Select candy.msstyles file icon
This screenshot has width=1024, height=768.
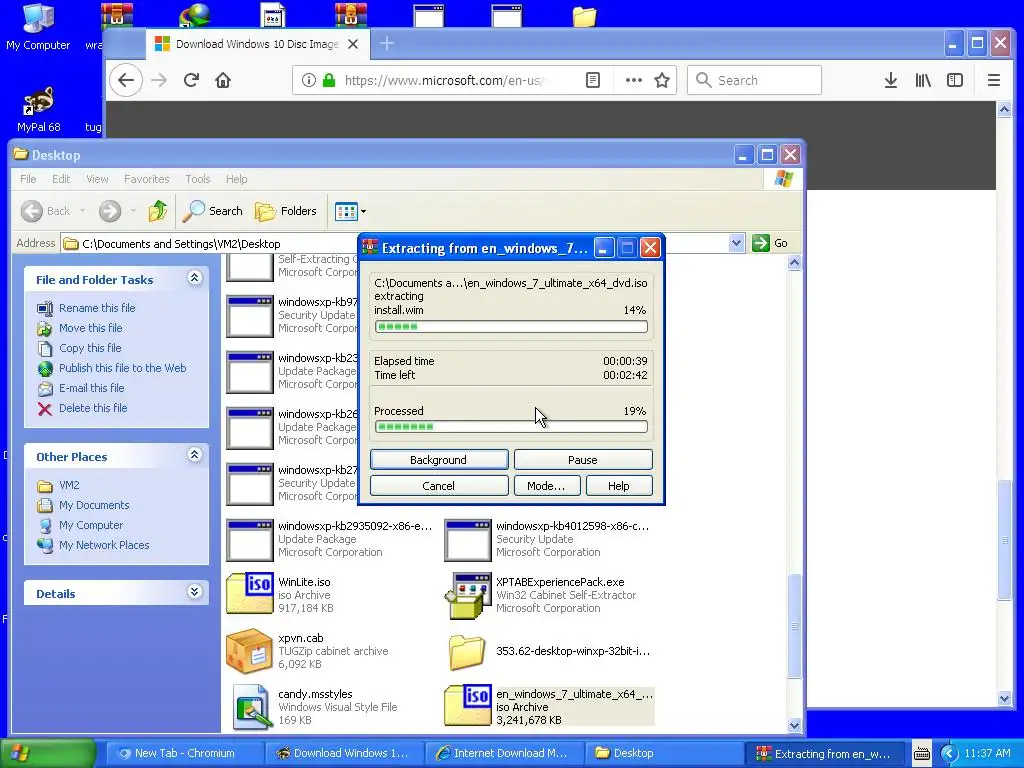click(x=252, y=707)
